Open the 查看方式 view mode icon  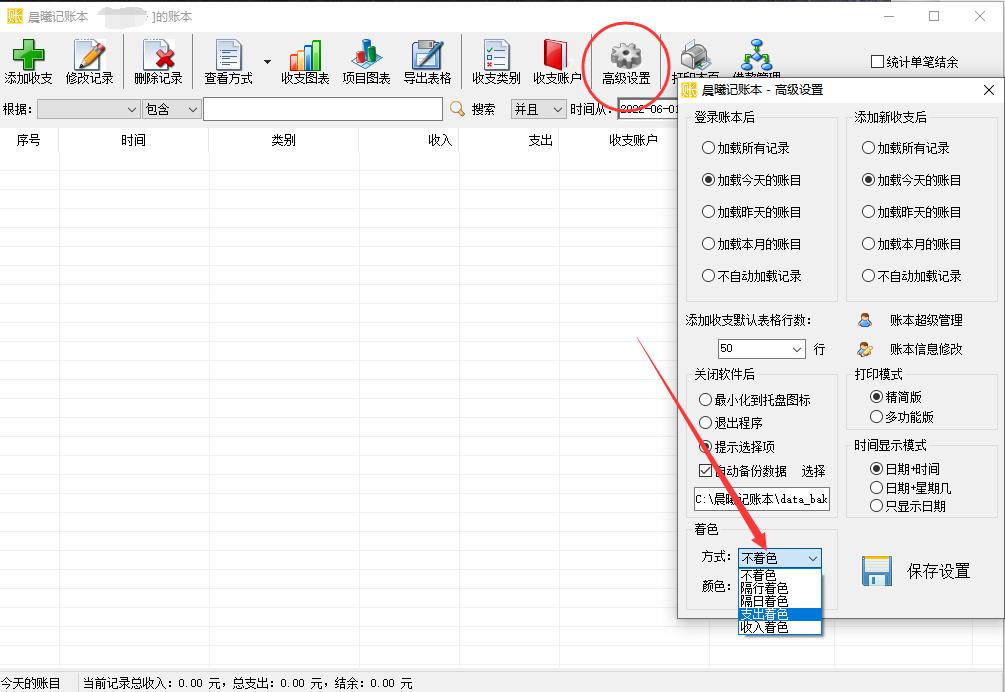tap(228, 55)
